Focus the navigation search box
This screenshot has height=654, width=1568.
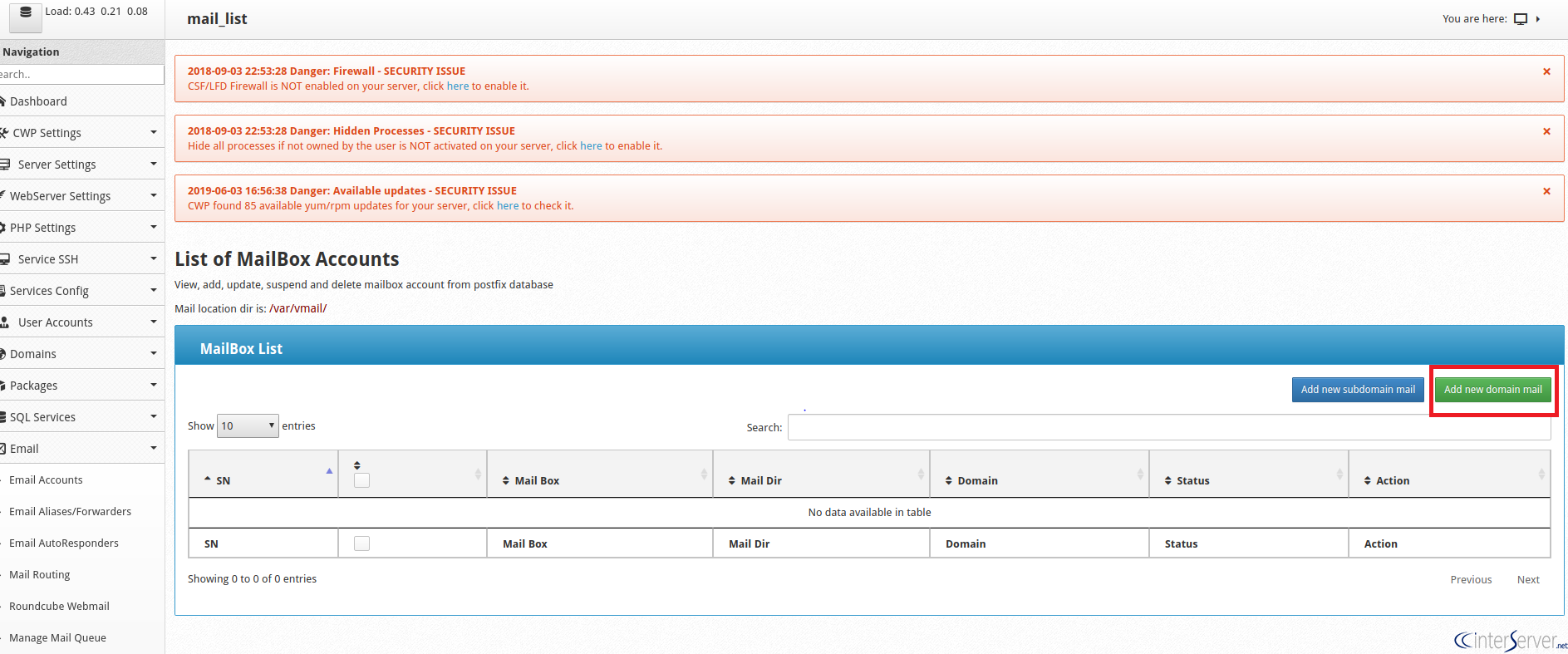[x=82, y=75]
